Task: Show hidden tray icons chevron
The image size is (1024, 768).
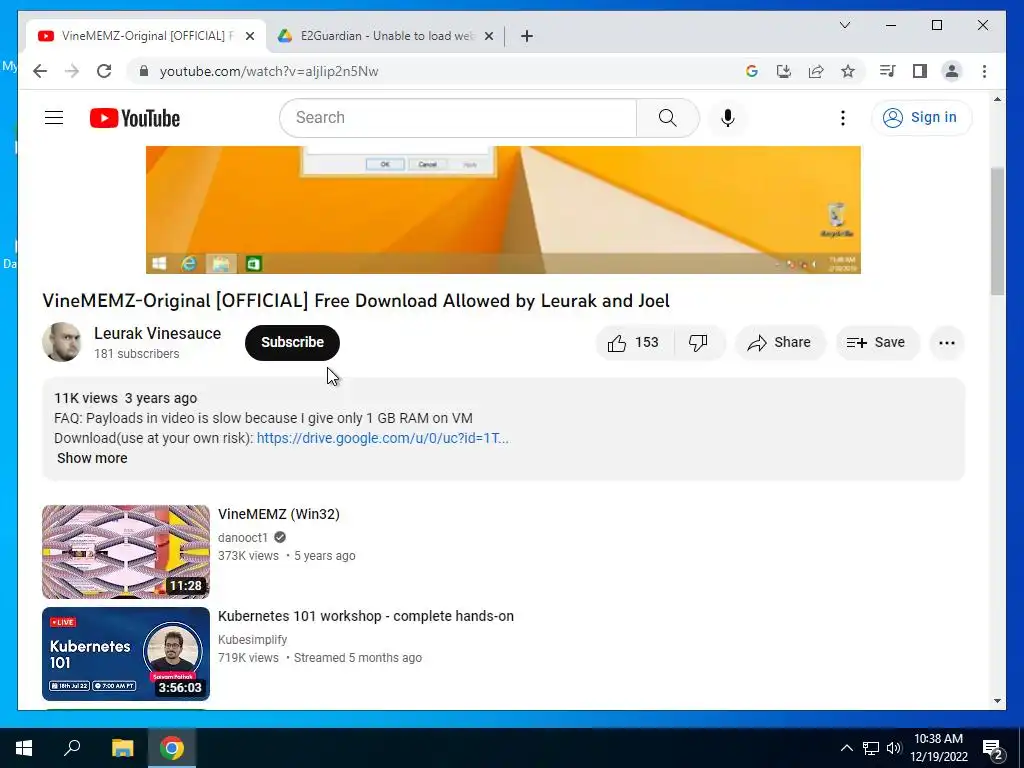Action: pos(846,748)
